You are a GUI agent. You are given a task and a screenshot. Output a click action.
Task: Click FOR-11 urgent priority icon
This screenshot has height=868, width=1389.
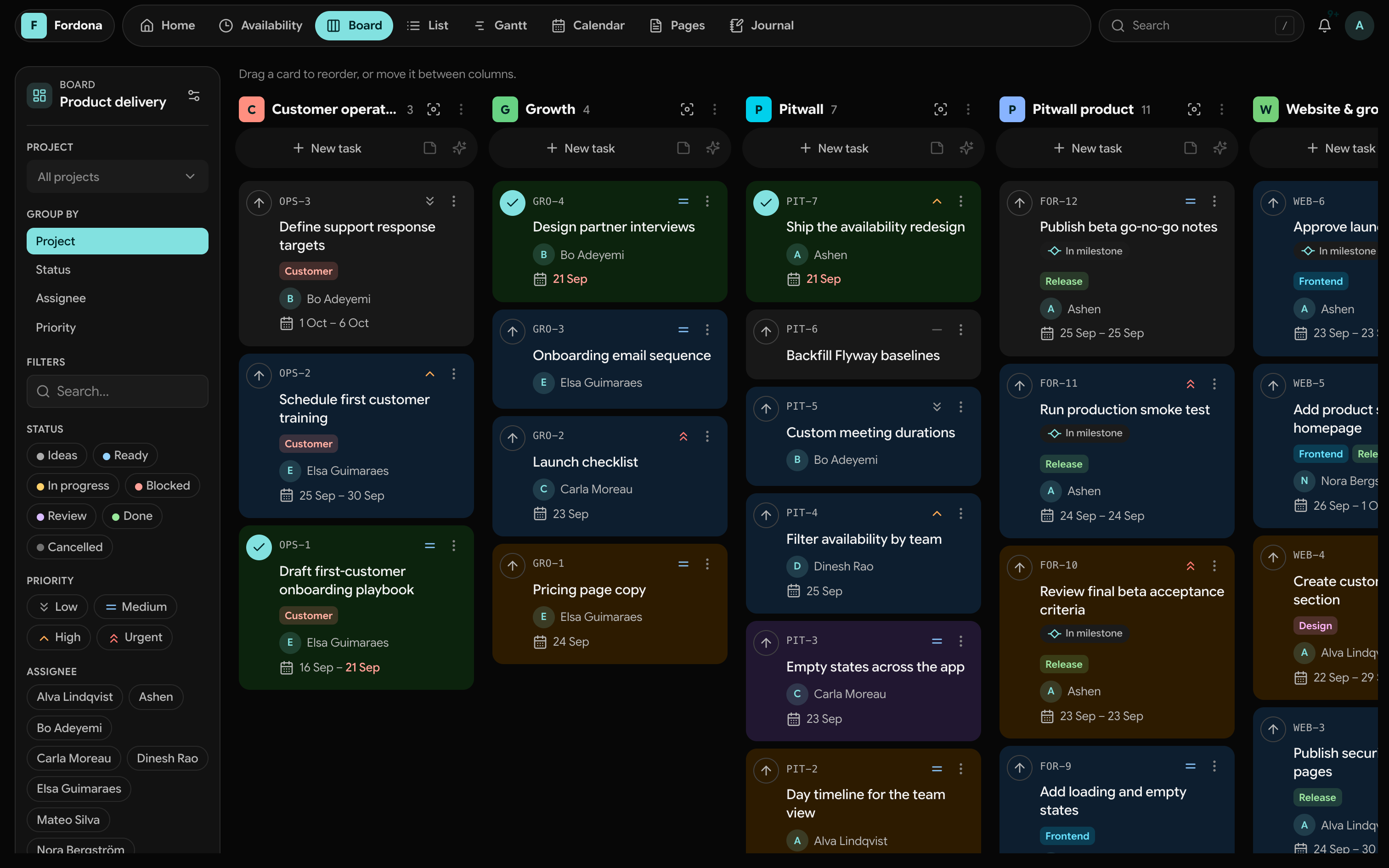point(1191,383)
